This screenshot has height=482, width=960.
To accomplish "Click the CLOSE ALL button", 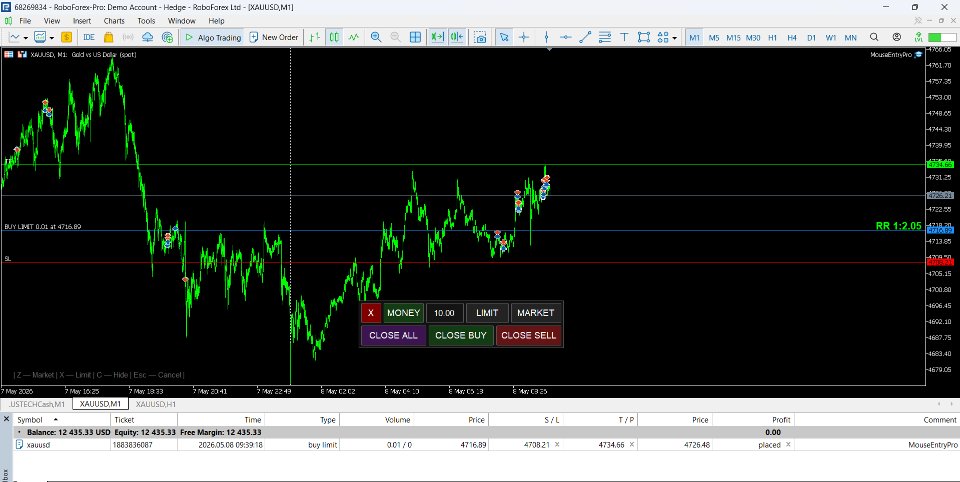I will 393,336.
